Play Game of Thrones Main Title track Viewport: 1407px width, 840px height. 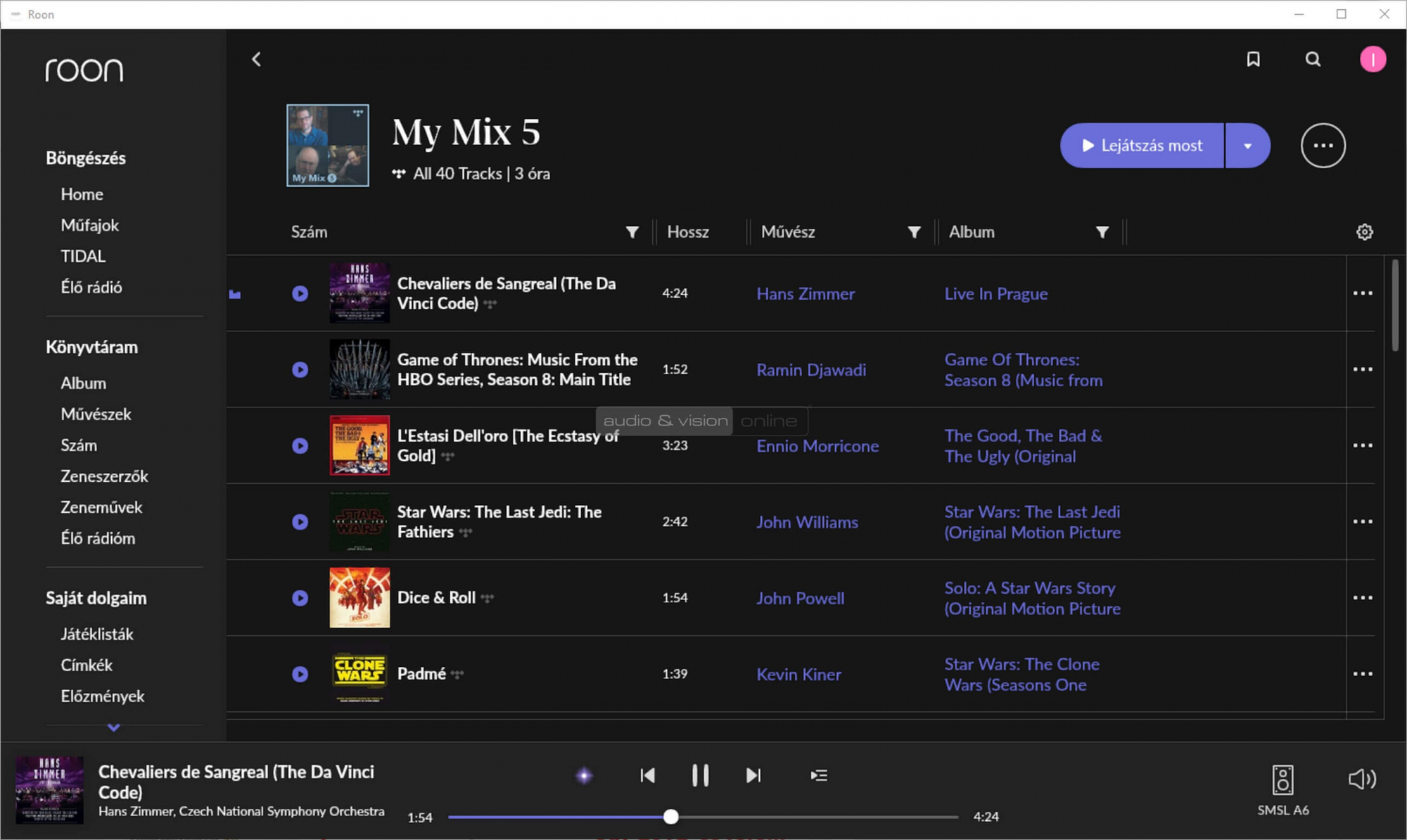pyautogui.click(x=300, y=369)
